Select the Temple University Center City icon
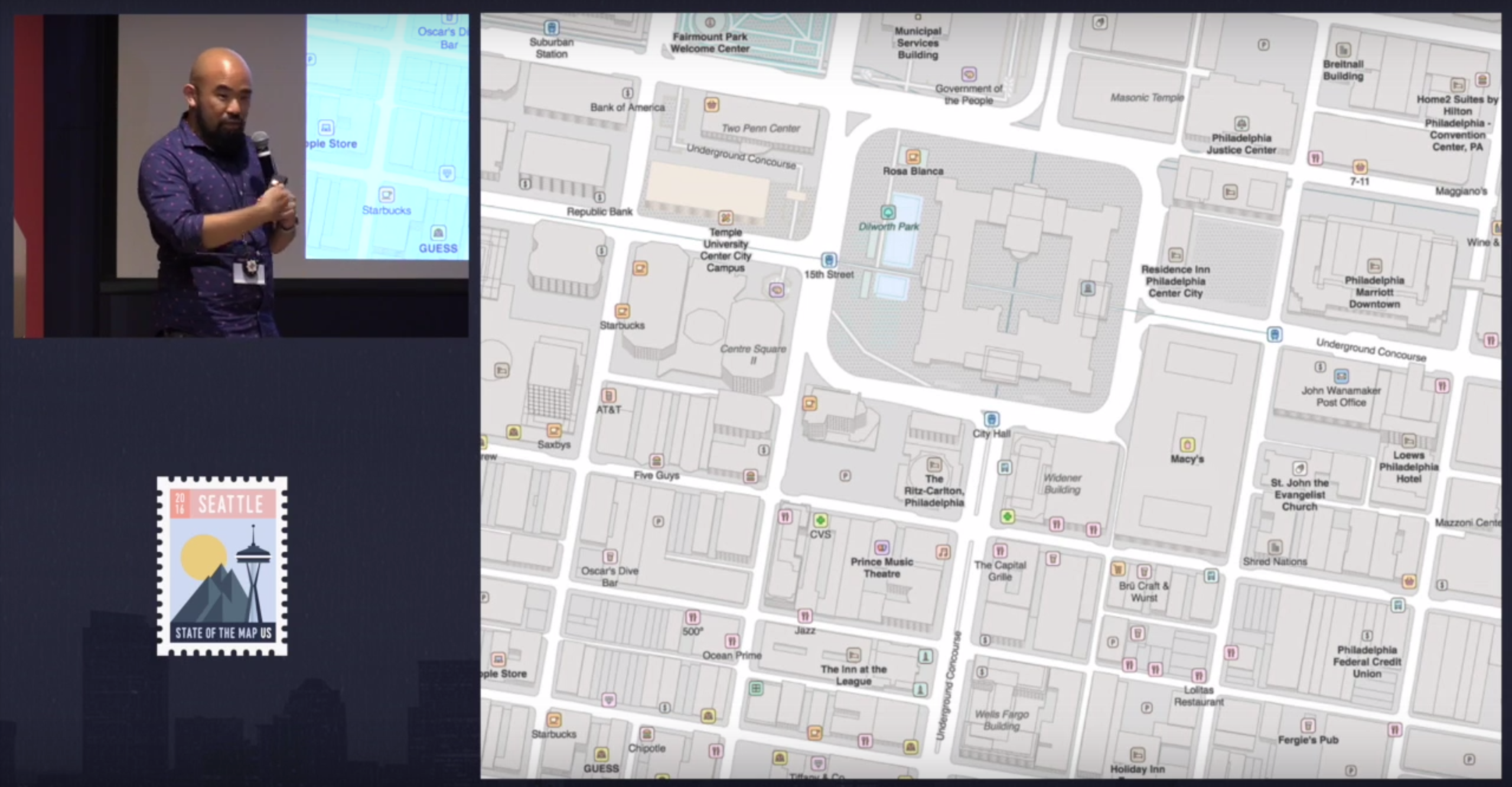 coord(725,218)
